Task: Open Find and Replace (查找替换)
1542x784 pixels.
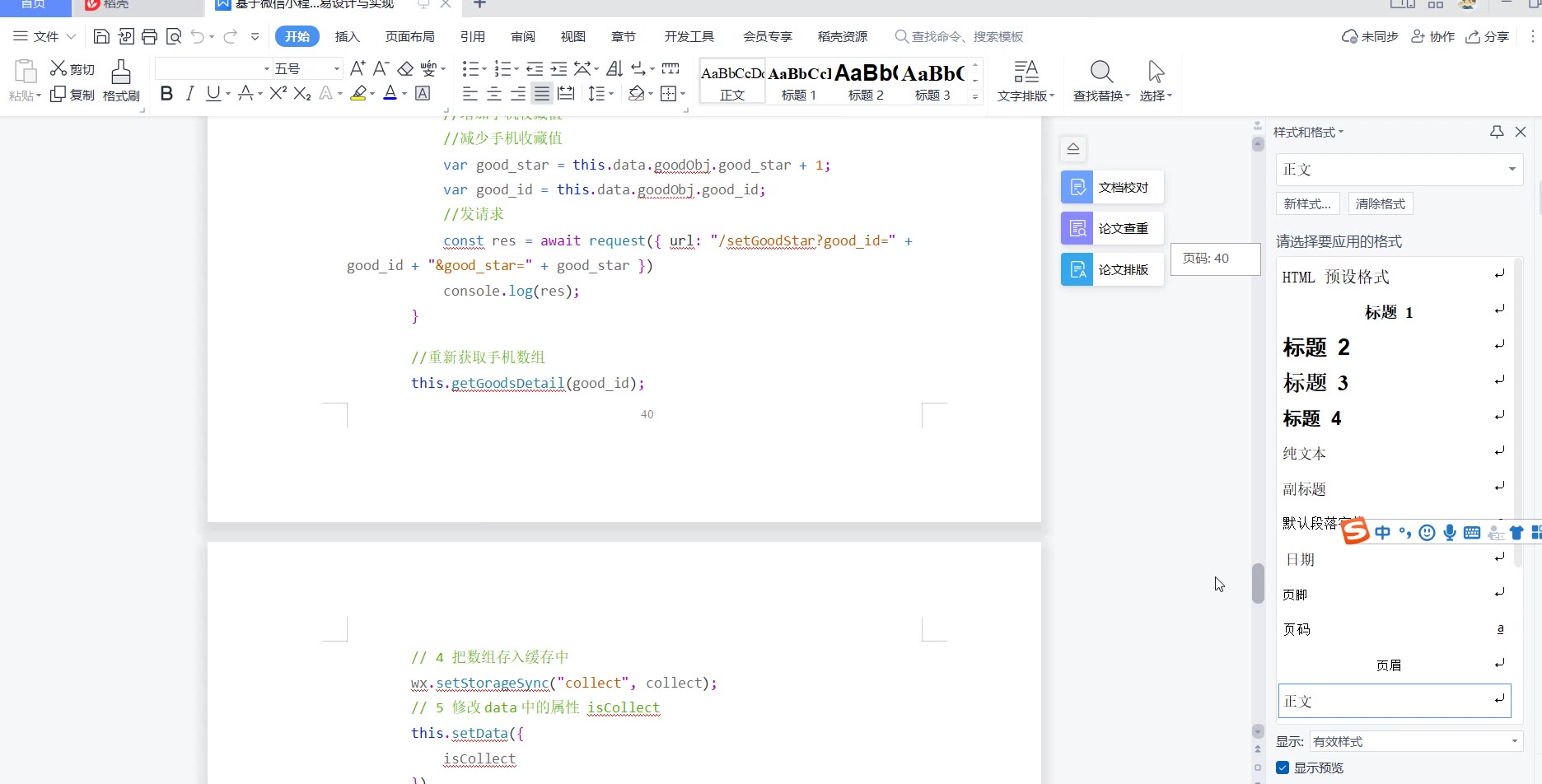Action: coord(1101,81)
